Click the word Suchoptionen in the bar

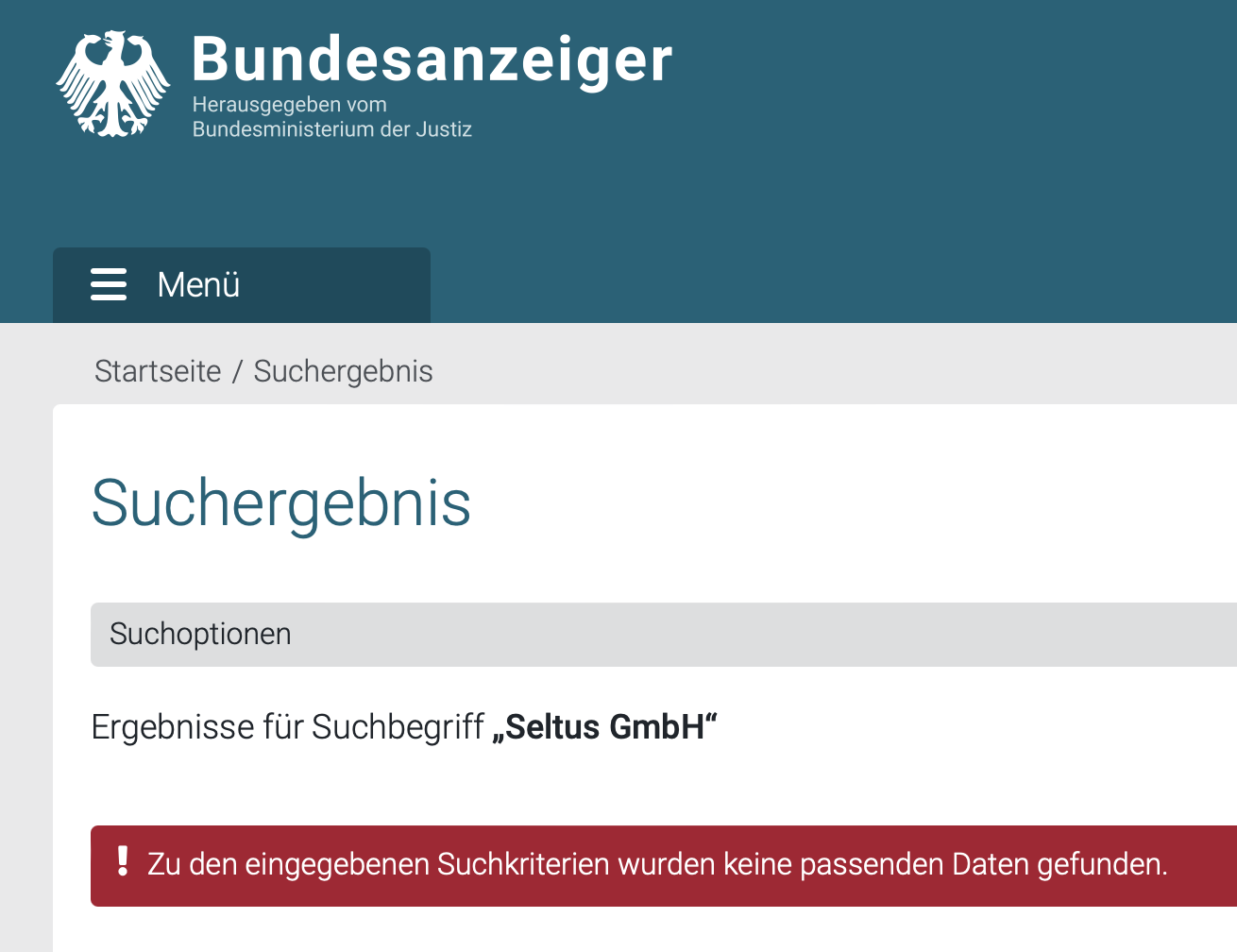pyautogui.click(x=200, y=634)
